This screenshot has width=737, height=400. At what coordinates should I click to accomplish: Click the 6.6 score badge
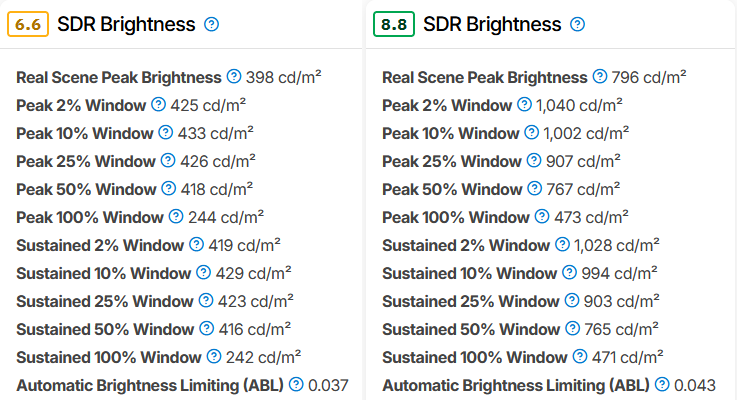coord(28,24)
